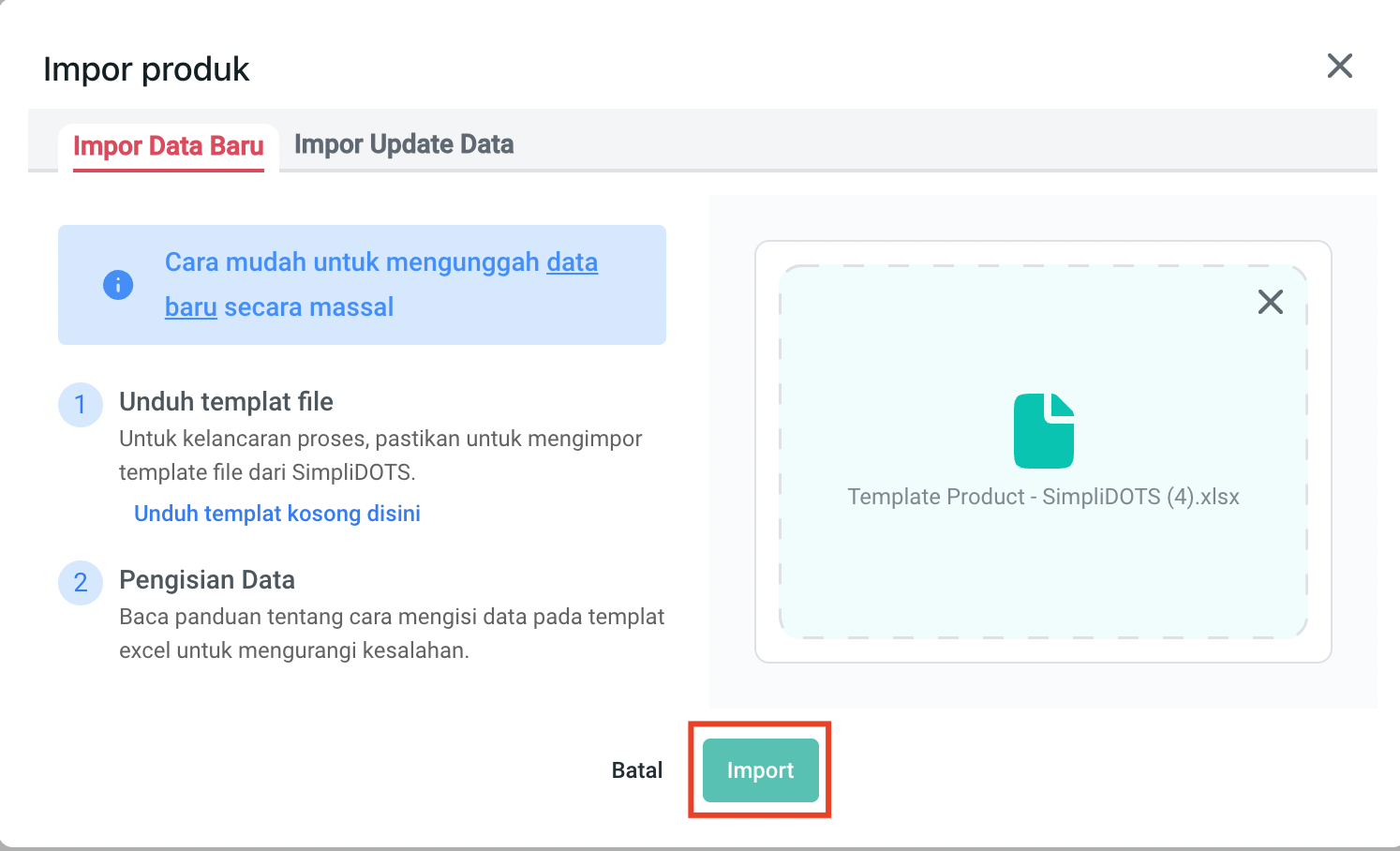The width and height of the screenshot is (1400, 851).
Task: Click the step 1 number badge
Action: [81, 405]
